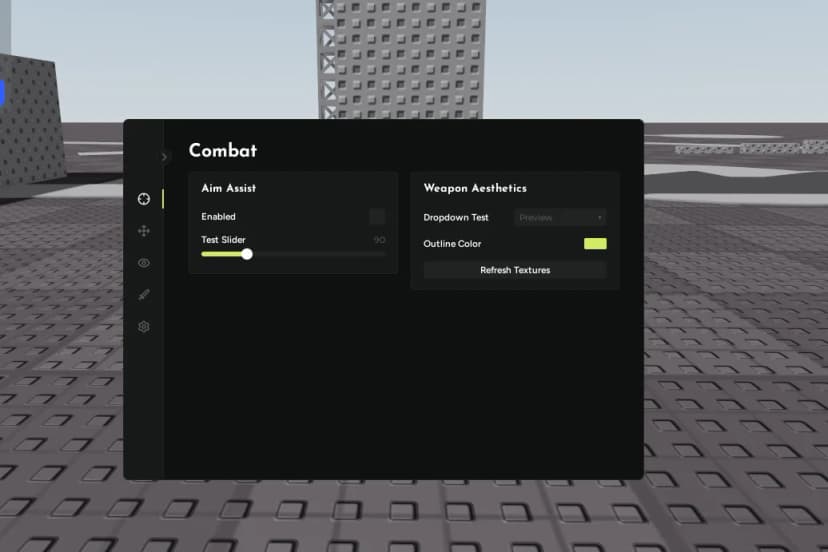The height and width of the screenshot is (552, 828).
Task: Open the Dropdown Test combo box
Action: point(560,218)
